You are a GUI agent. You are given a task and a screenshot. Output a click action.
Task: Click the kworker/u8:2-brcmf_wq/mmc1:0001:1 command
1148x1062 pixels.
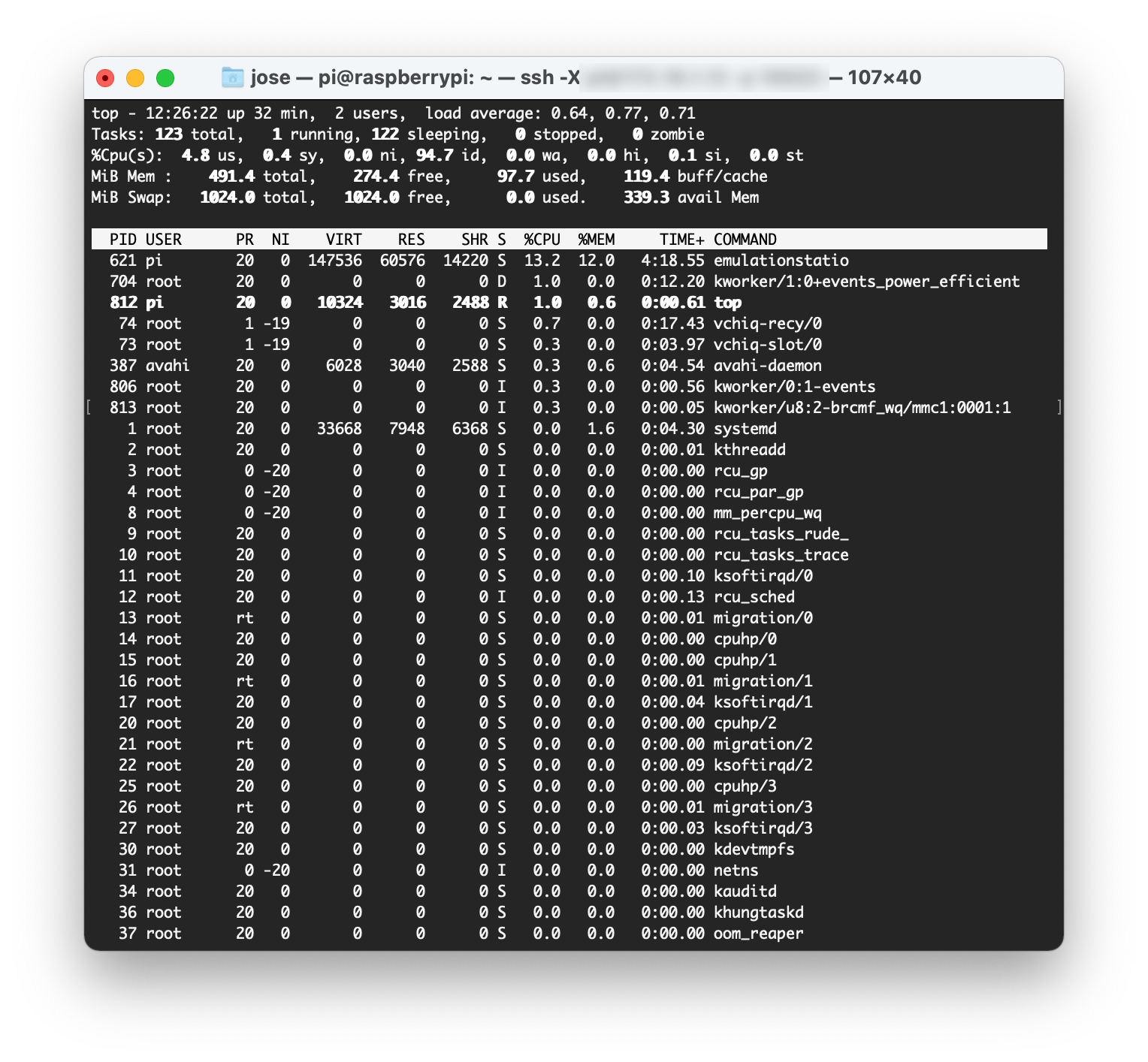pyautogui.click(x=863, y=408)
